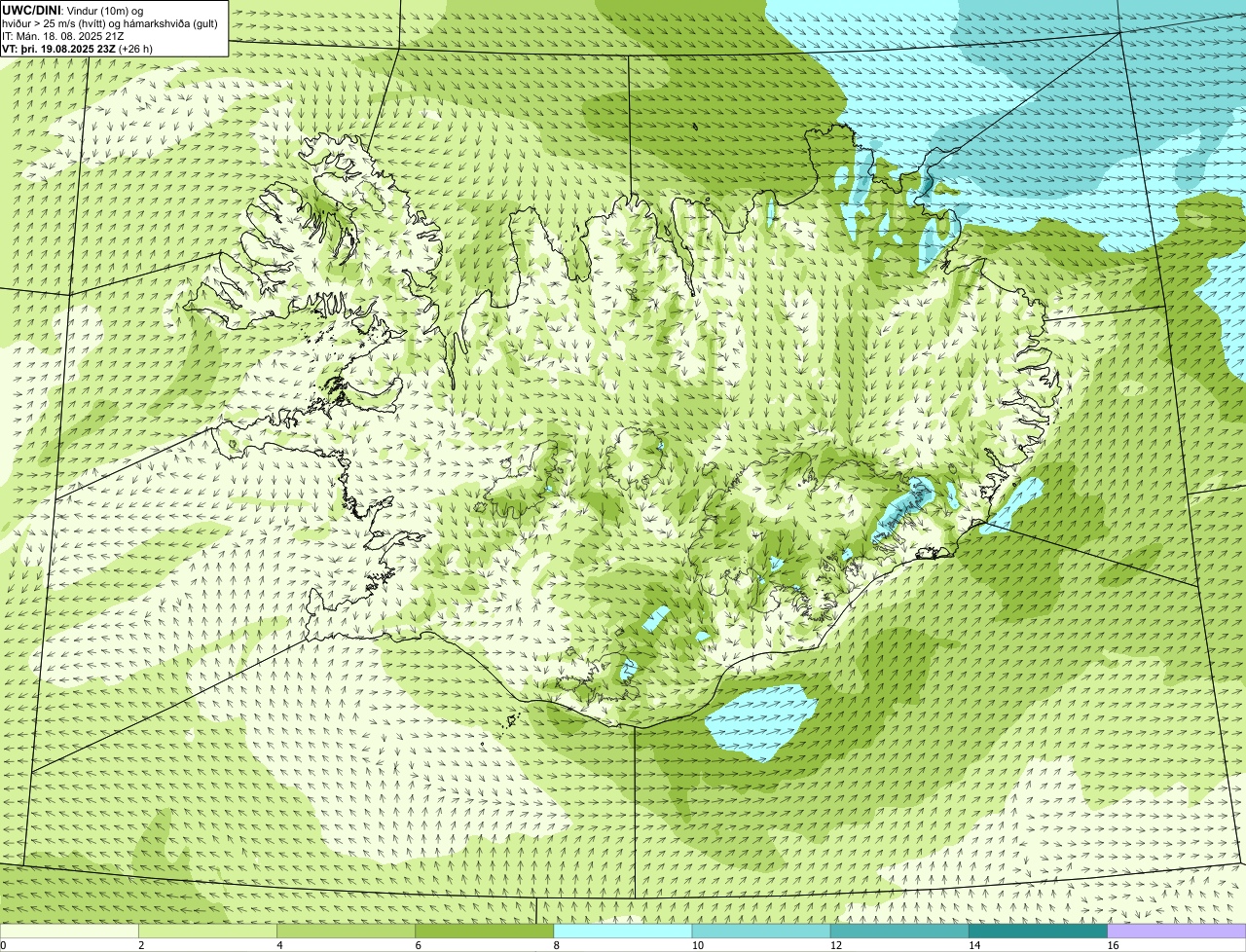Image resolution: width=1246 pixels, height=952 pixels.
Task: Click the initial time "IT: Mán. 18. 08. 2025 21Z"
Action: click(x=63, y=35)
